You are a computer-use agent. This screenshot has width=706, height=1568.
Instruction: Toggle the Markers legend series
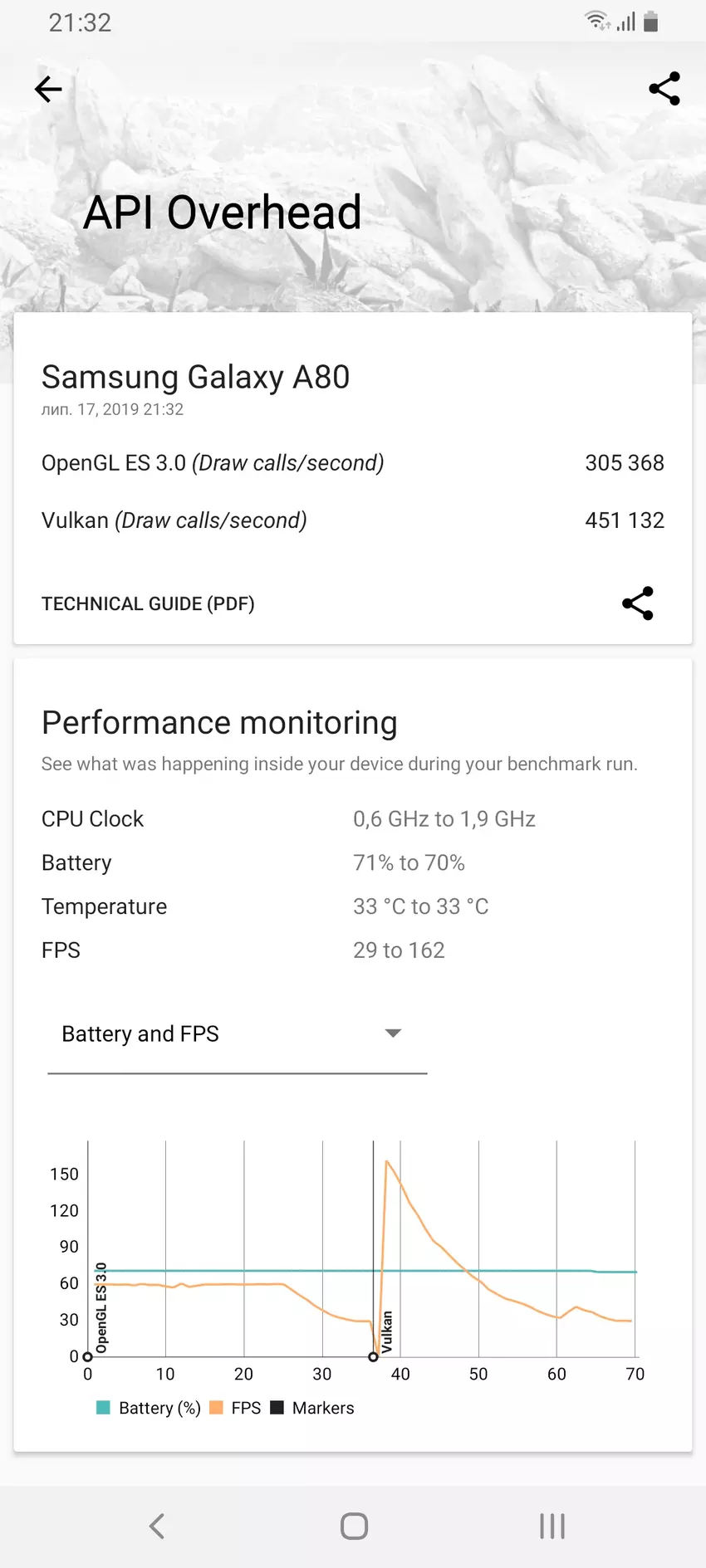(278, 1408)
